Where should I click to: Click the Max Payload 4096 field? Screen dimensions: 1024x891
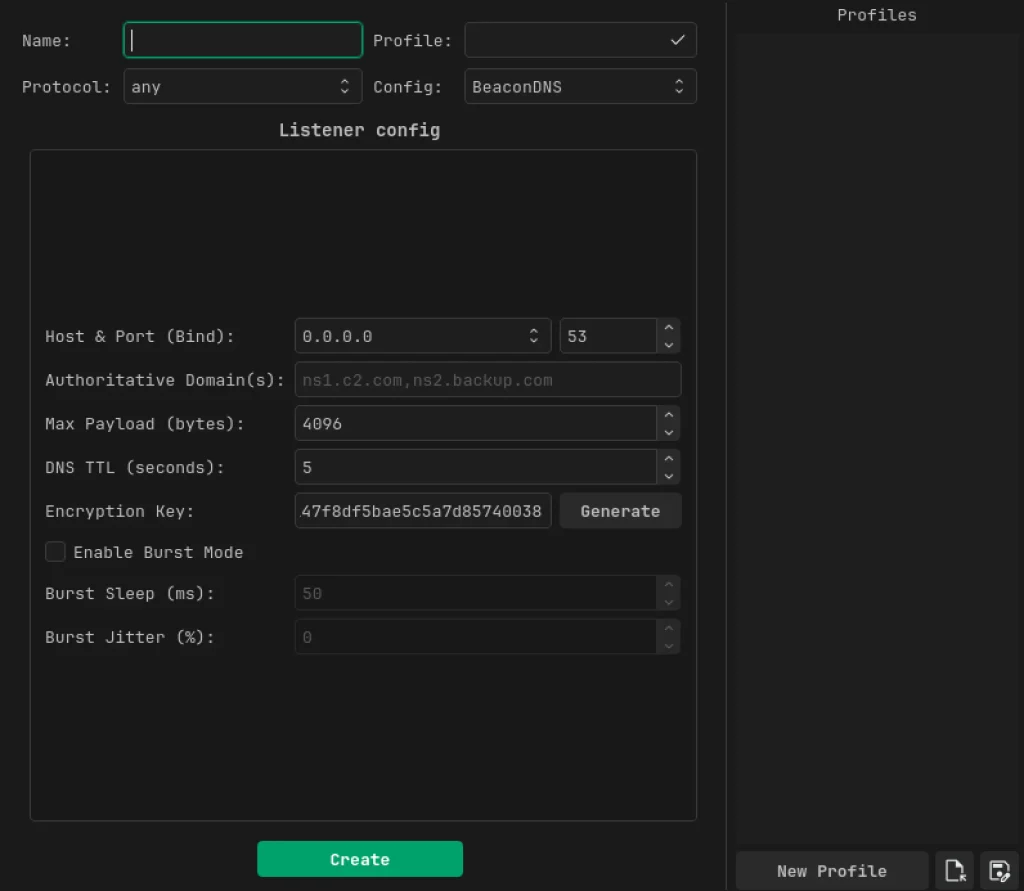(475, 423)
